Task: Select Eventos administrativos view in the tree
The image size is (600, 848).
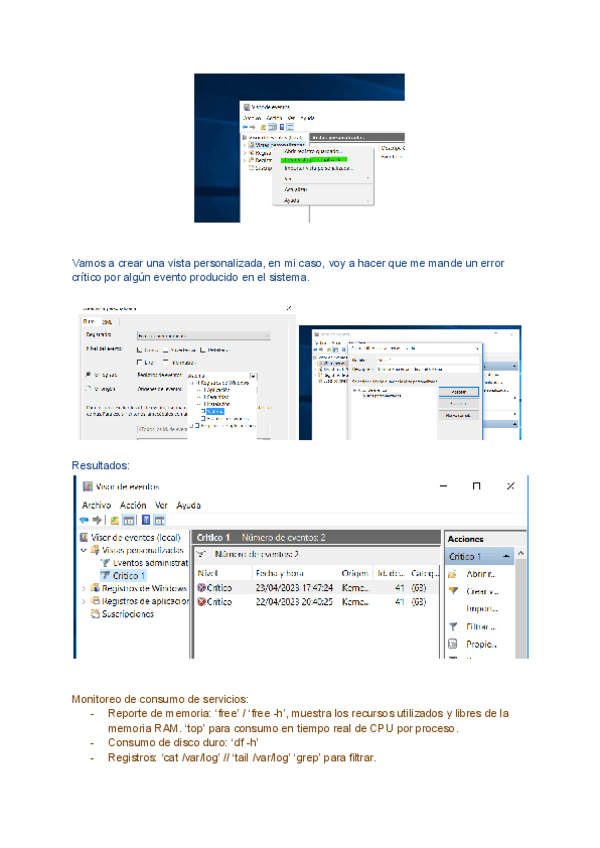Action: pyautogui.click(x=150, y=563)
